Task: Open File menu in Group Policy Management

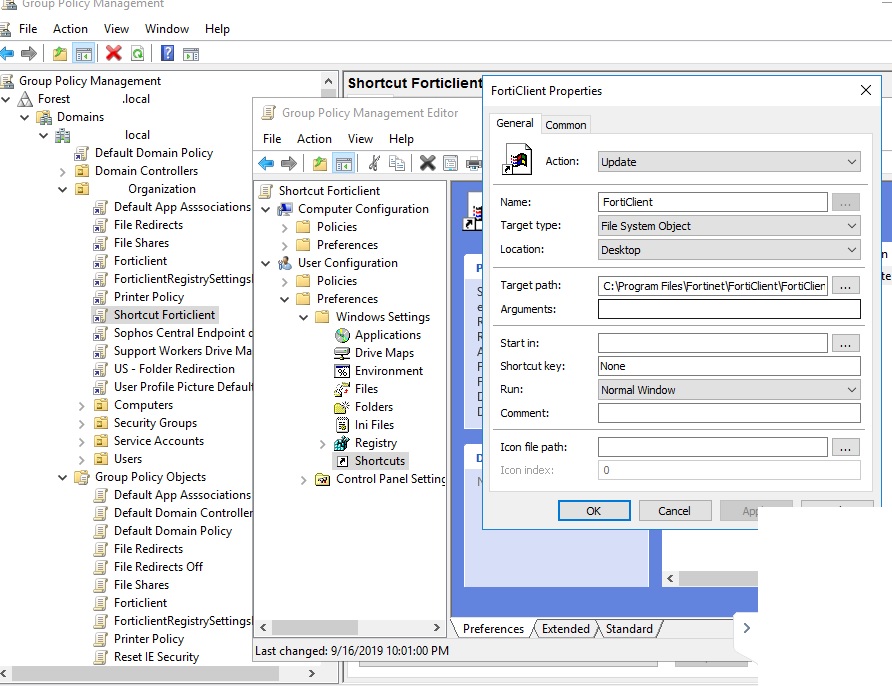Action: 28,29
